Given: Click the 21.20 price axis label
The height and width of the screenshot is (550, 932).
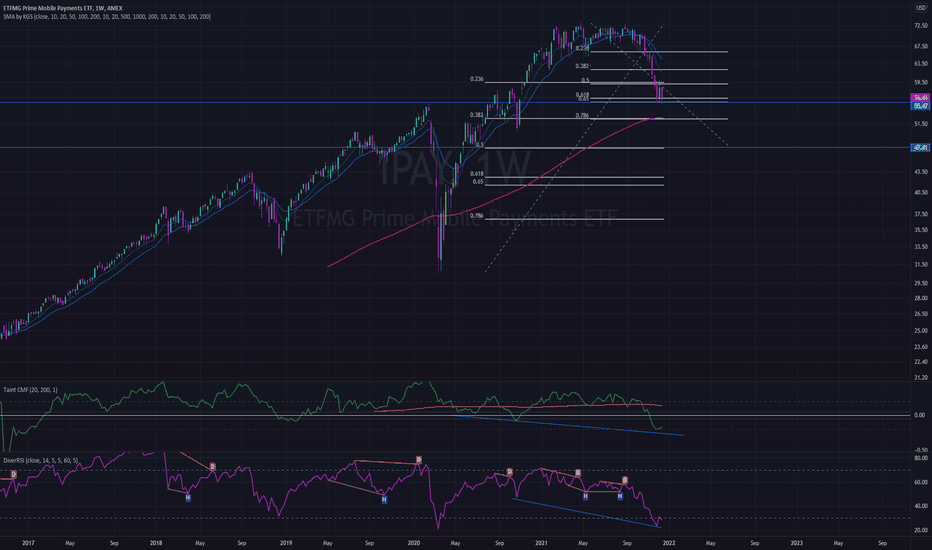Looking at the screenshot, I should 921,378.
